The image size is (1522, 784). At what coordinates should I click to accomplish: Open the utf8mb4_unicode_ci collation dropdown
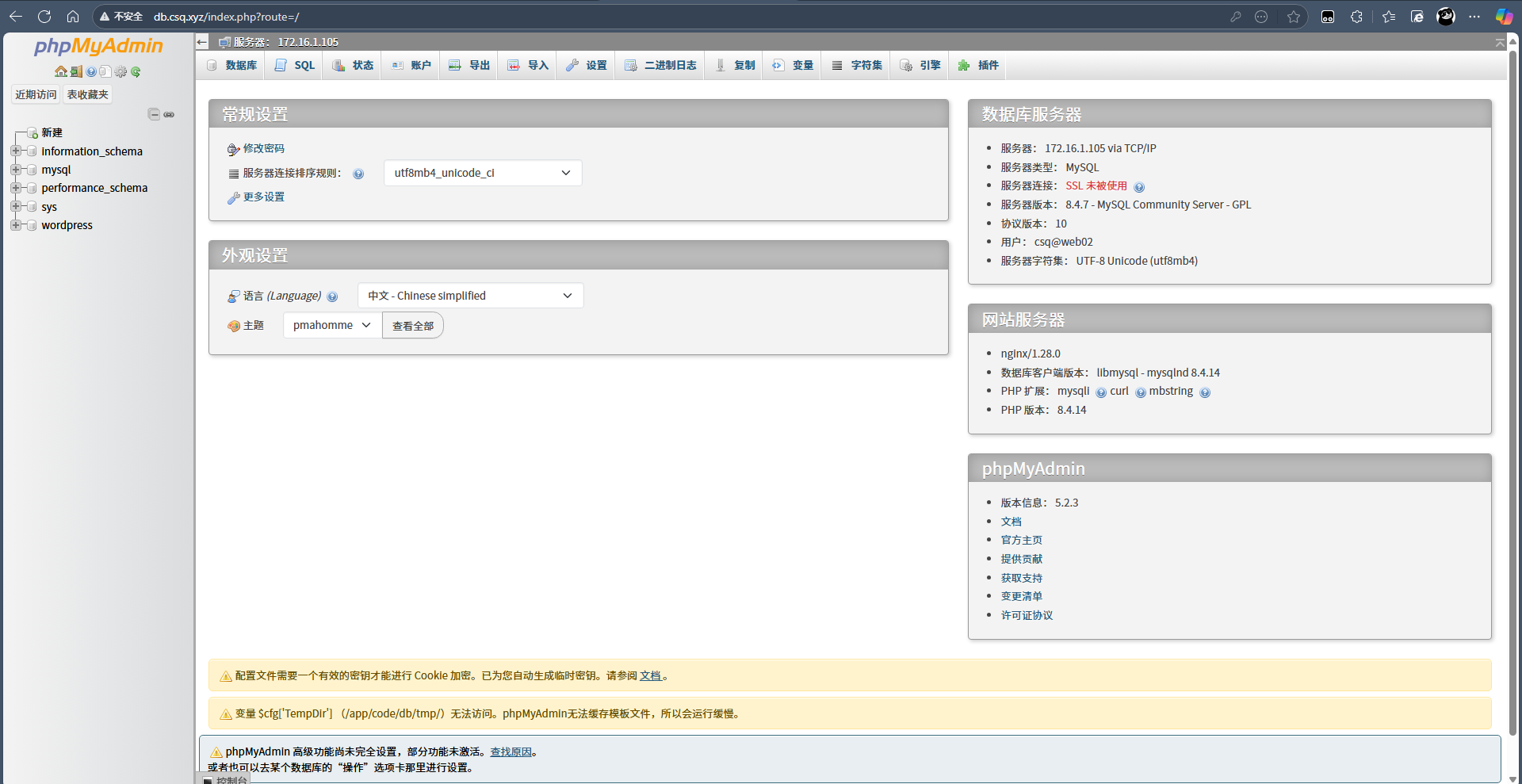coord(483,173)
